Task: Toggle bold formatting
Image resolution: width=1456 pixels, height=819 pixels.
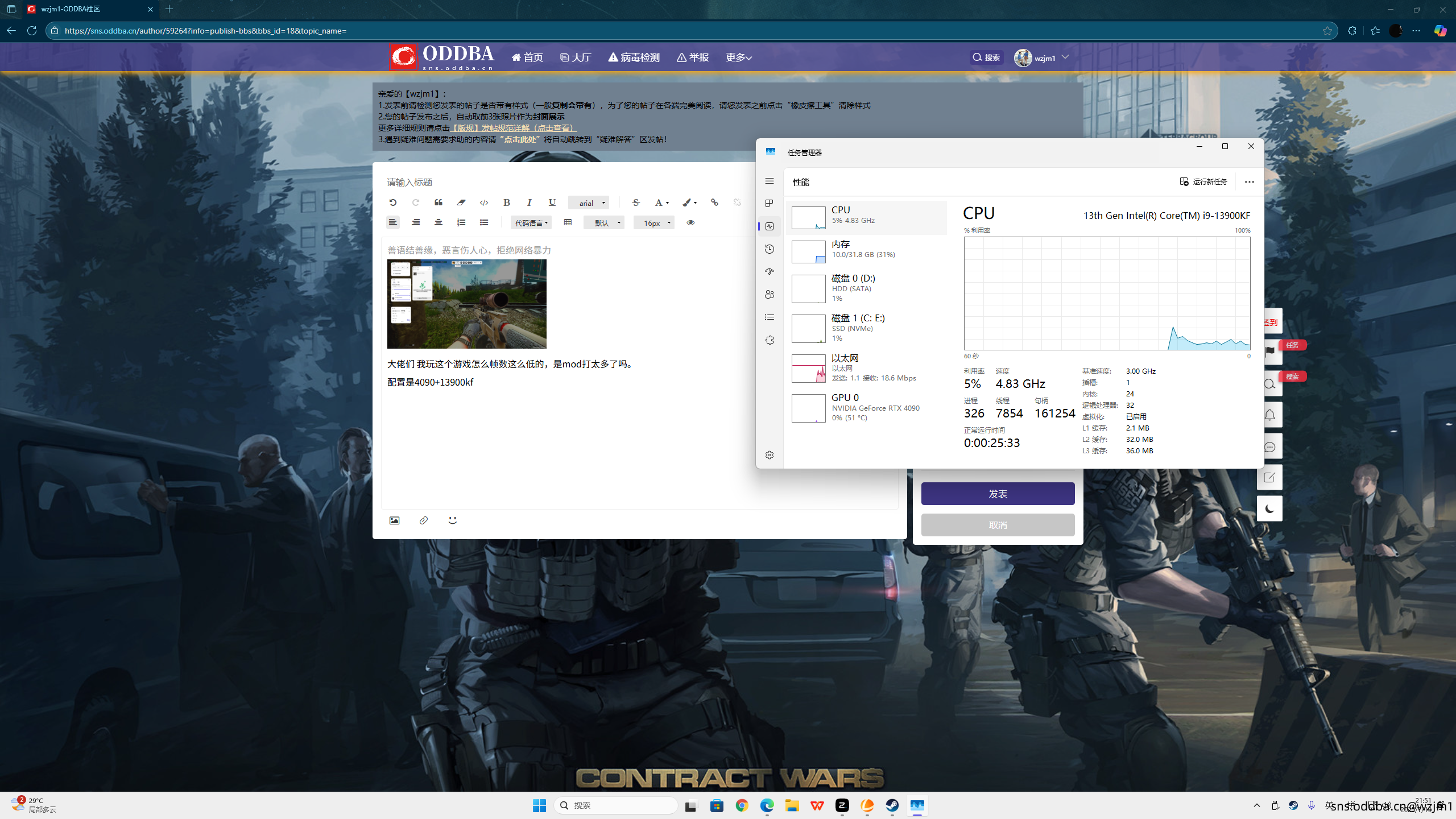Action: [506, 202]
